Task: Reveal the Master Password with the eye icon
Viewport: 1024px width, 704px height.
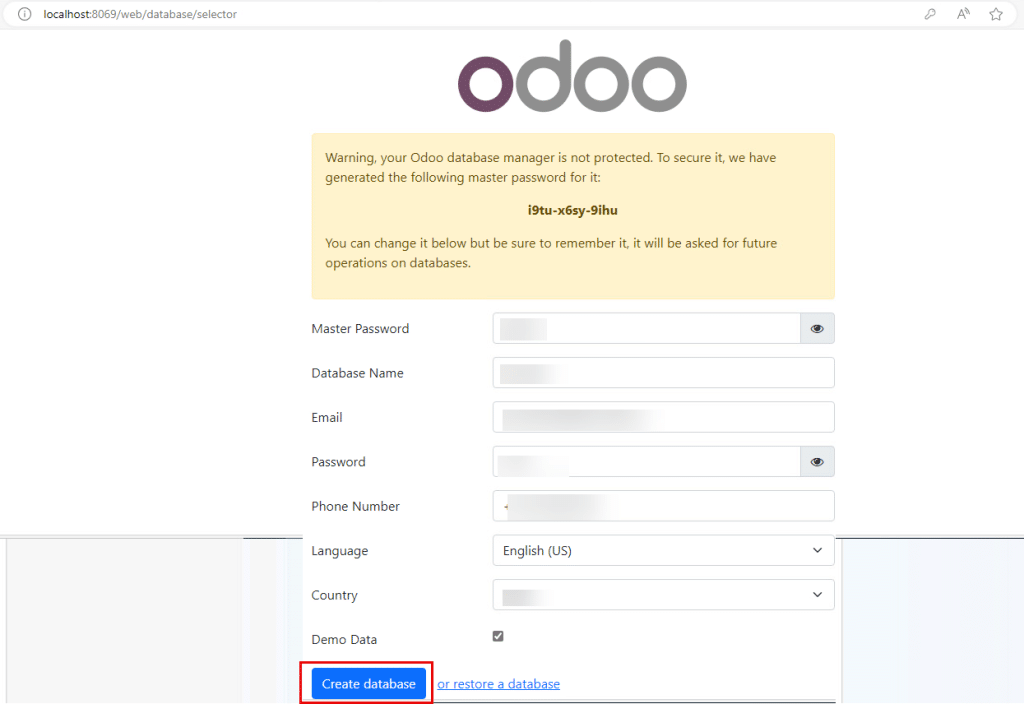Action: (817, 328)
